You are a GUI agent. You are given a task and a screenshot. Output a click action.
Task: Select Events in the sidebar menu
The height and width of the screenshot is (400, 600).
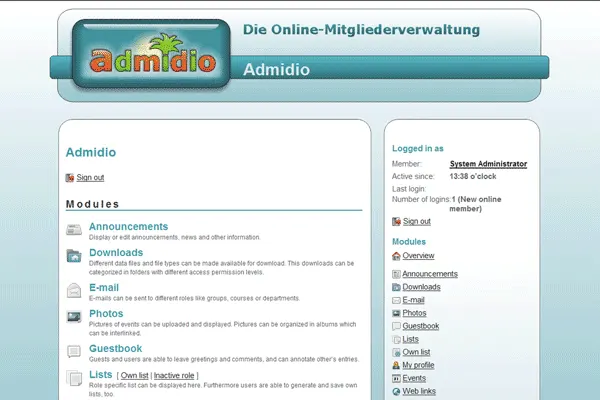tap(414, 378)
